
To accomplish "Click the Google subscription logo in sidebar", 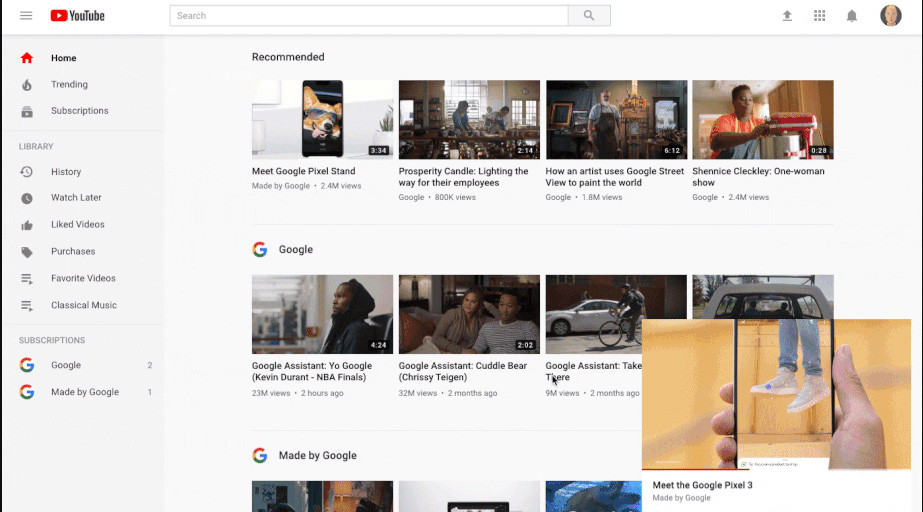I will (x=26, y=365).
